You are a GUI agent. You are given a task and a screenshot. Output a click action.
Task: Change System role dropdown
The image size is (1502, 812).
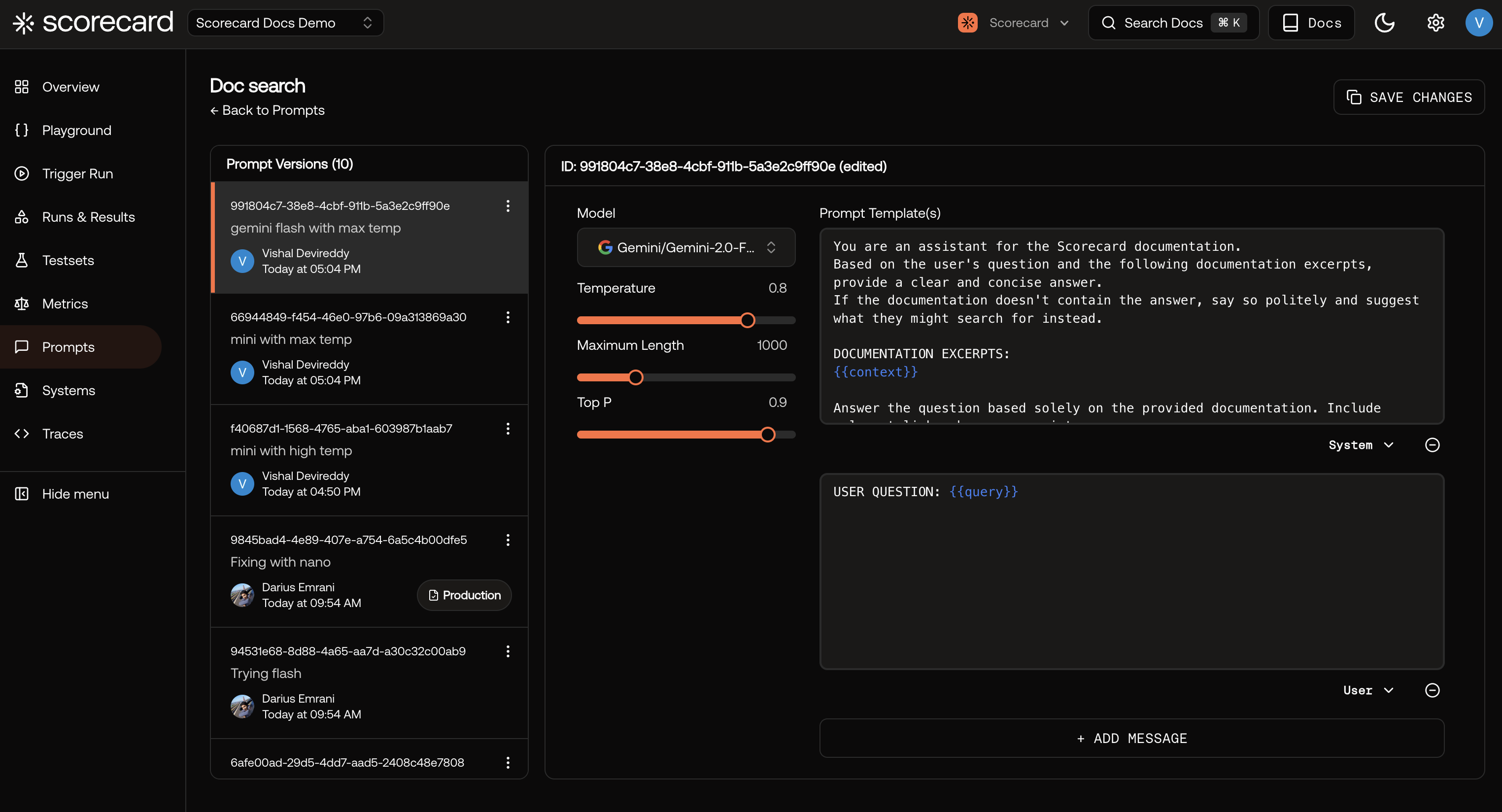[1361, 445]
